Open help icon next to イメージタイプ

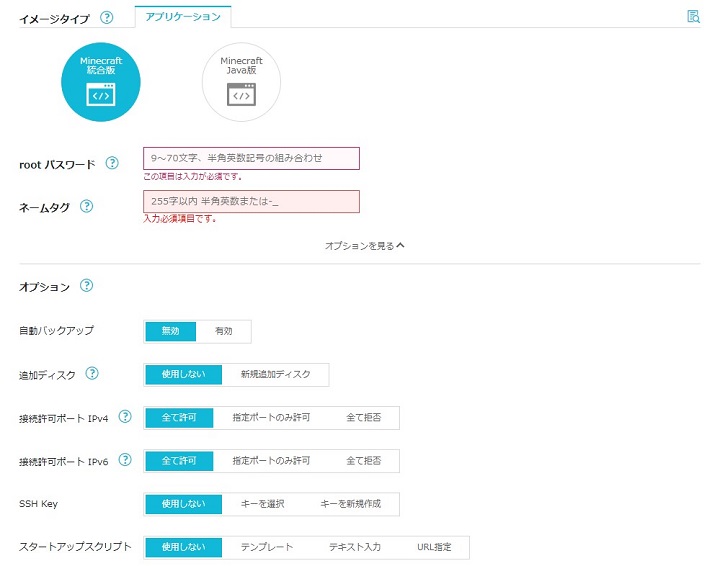pyautogui.click(x=107, y=18)
